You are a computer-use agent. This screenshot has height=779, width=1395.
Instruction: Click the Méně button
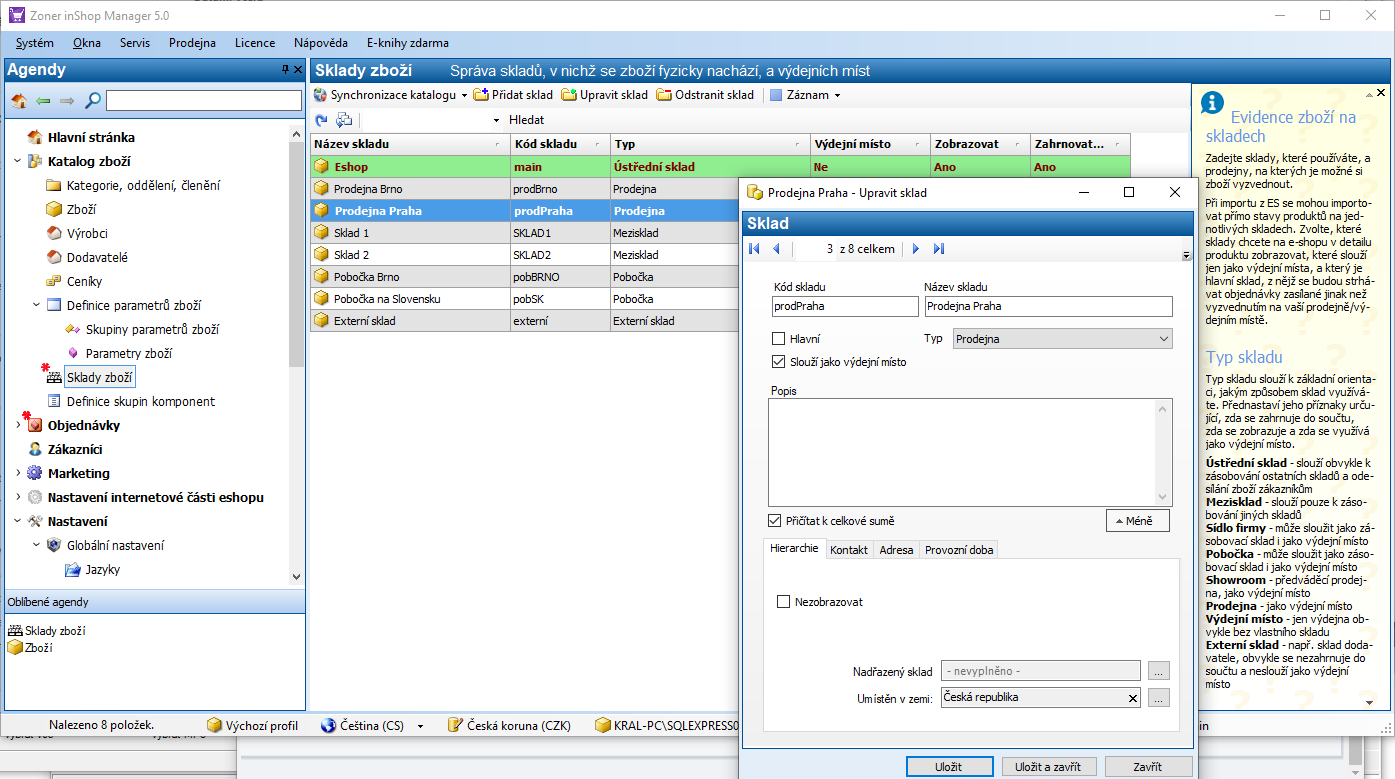click(1137, 521)
